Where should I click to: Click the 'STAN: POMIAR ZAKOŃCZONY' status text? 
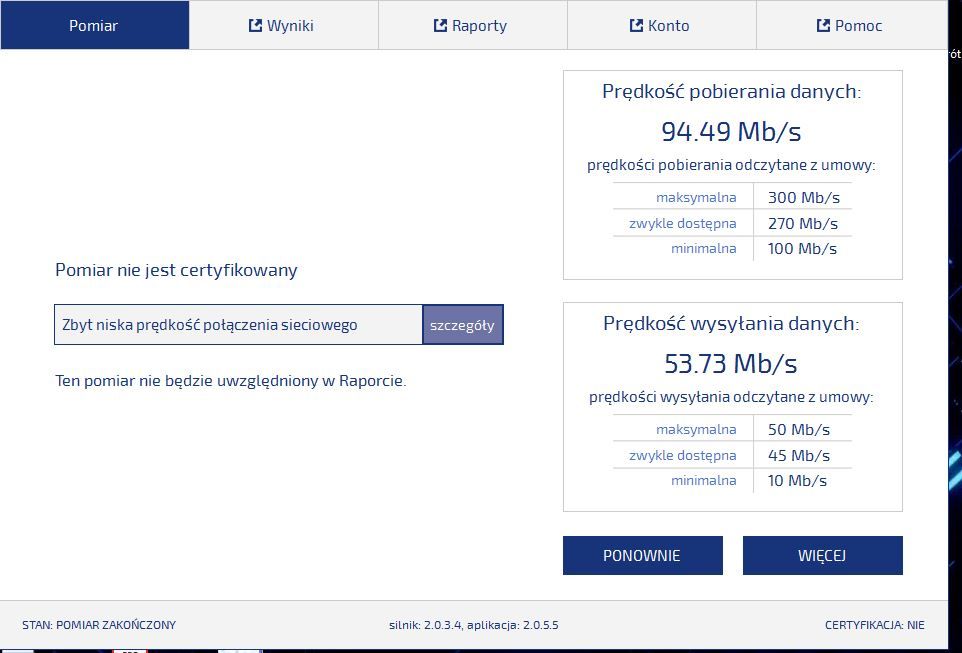[99, 625]
